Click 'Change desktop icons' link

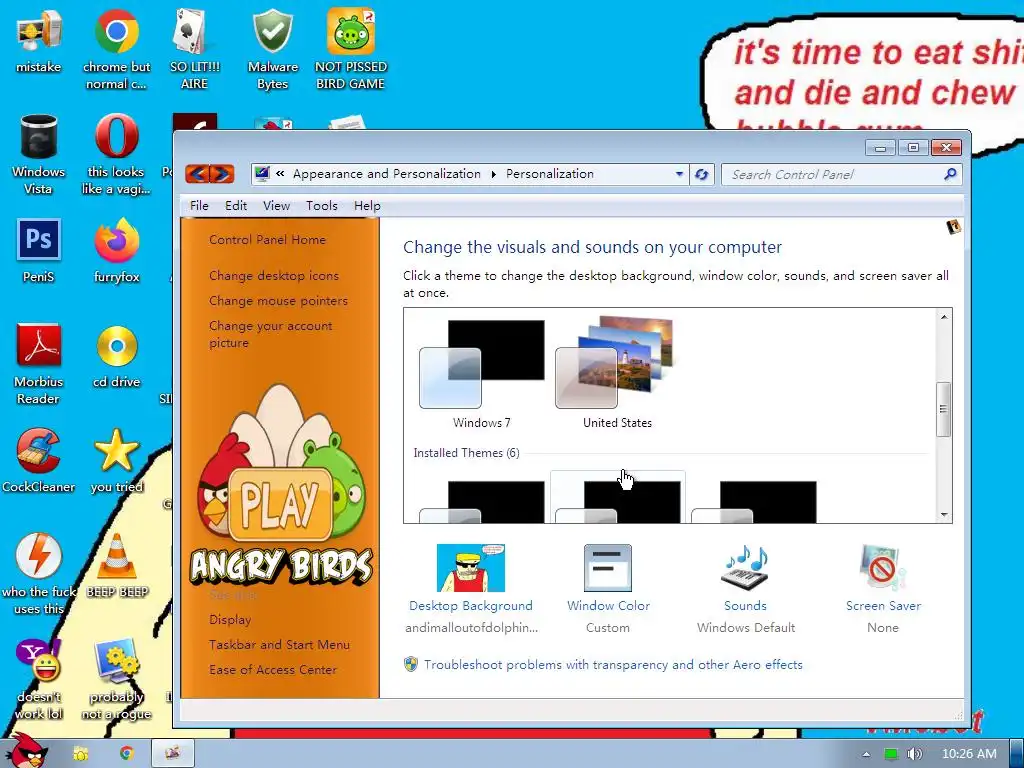point(274,276)
